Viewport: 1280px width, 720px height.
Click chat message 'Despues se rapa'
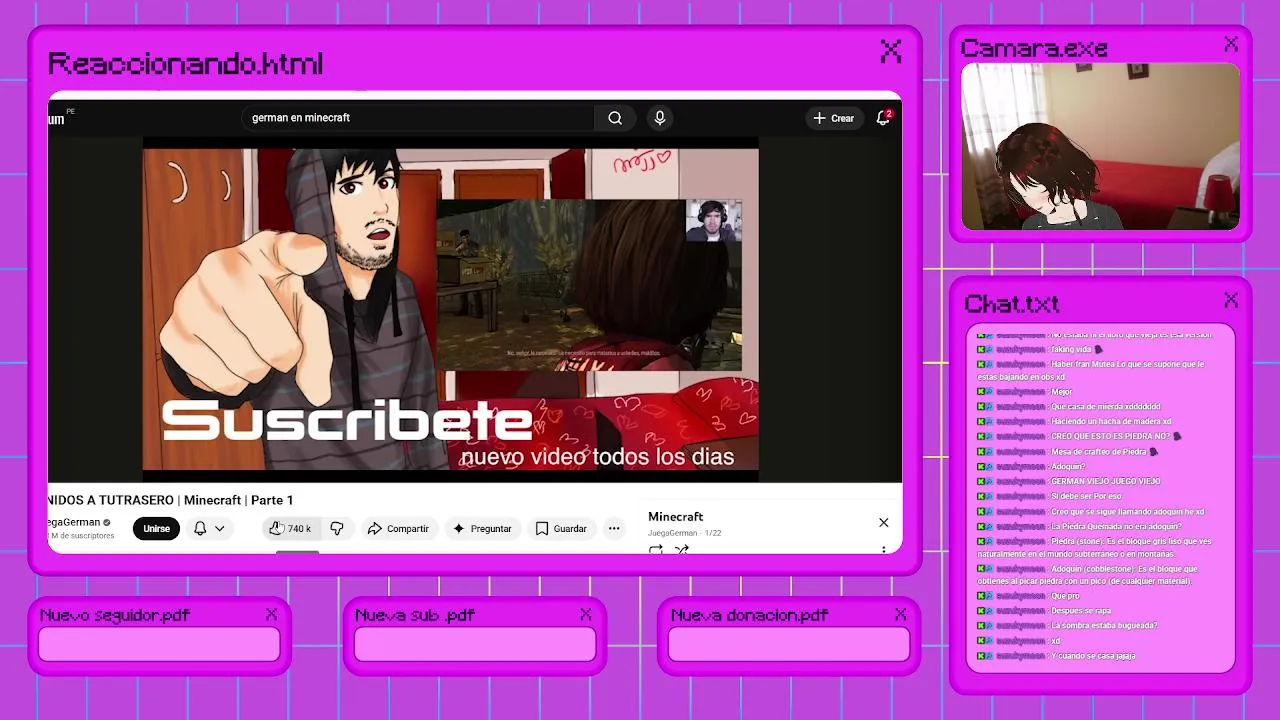1081,611
